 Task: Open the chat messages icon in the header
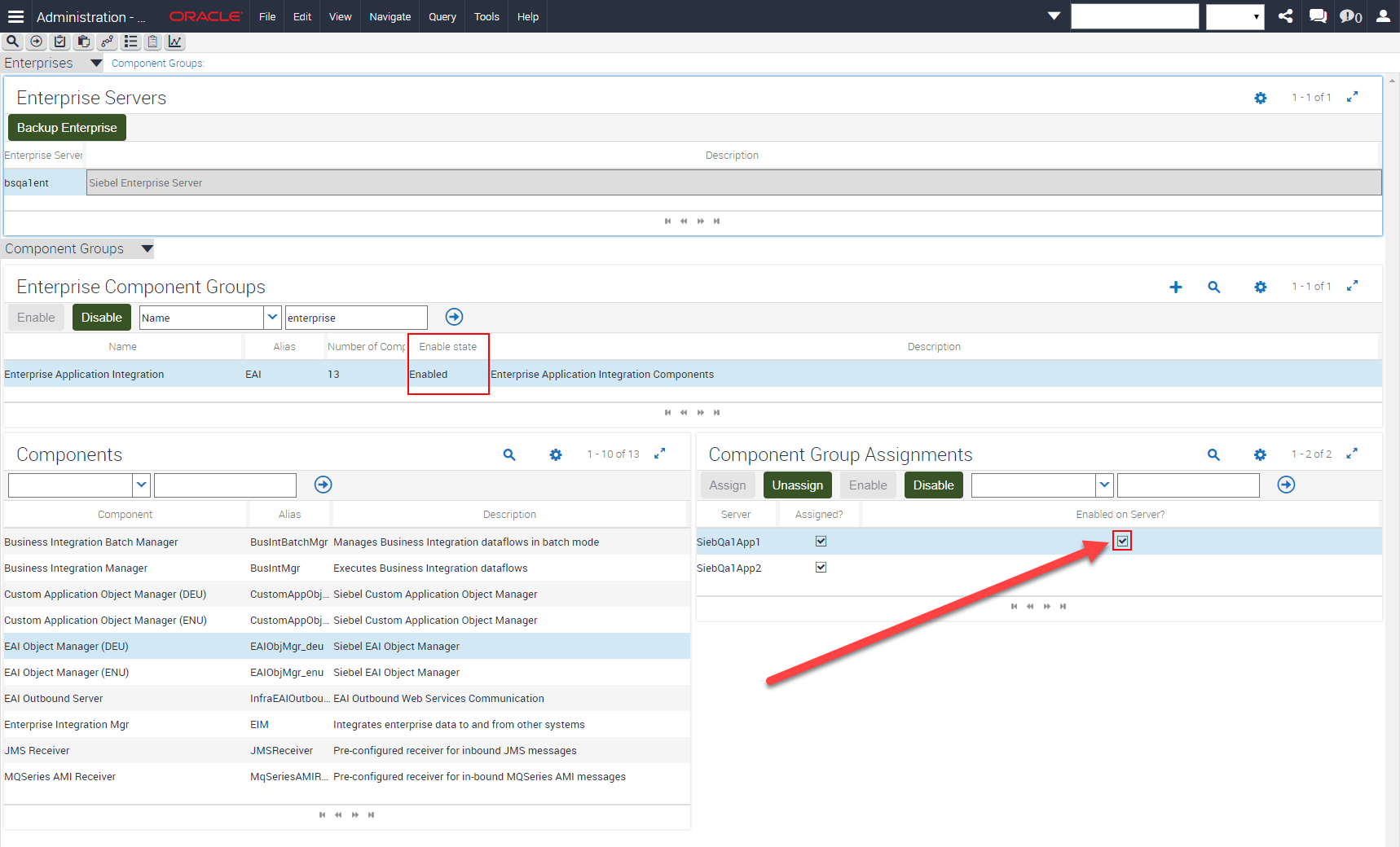point(1317,15)
